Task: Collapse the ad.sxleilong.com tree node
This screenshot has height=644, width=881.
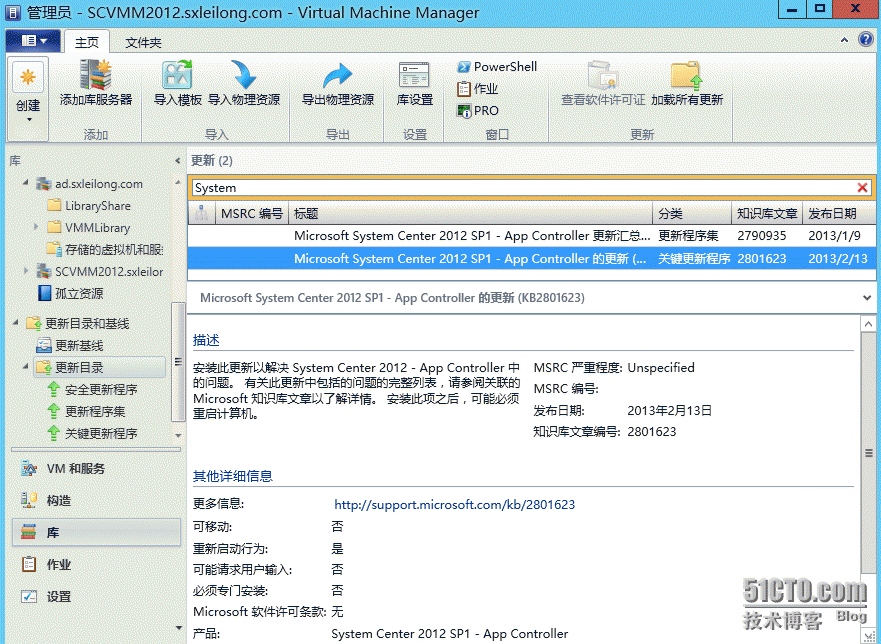Action: click(x=26, y=183)
